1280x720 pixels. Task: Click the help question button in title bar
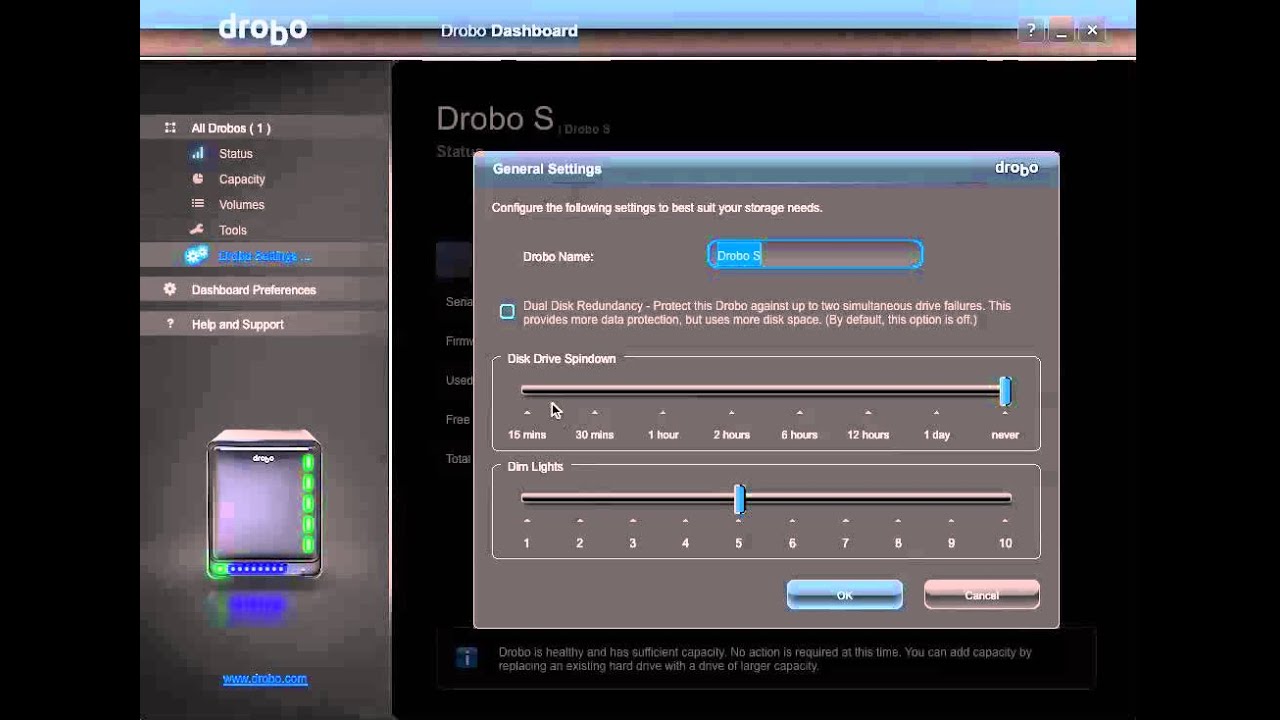(1031, 30)
